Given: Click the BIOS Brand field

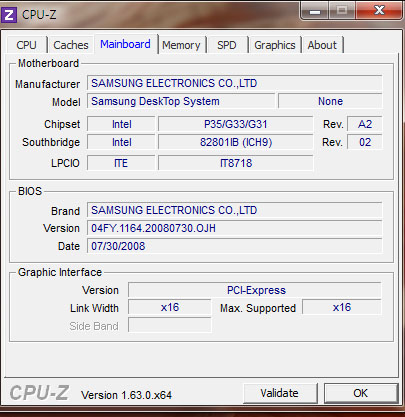Looking at the screenshot, I should [x=235, y=210].
